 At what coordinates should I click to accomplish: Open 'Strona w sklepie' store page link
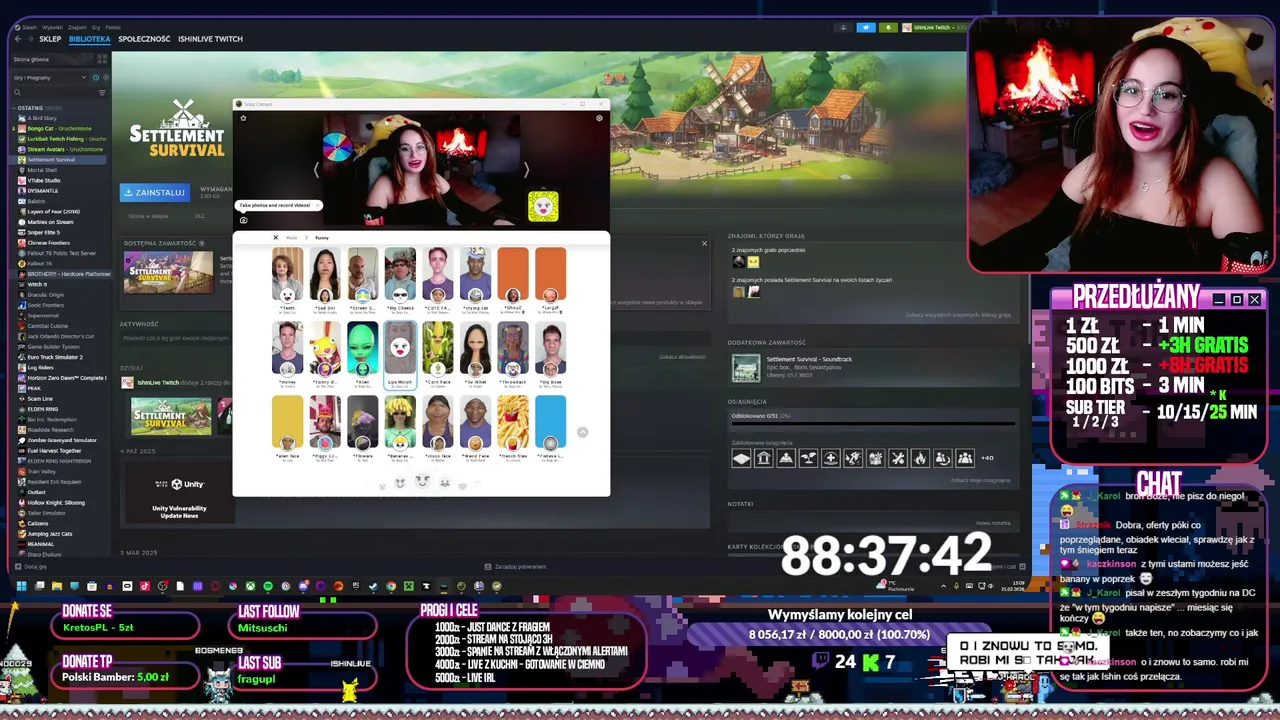(148, 216)
